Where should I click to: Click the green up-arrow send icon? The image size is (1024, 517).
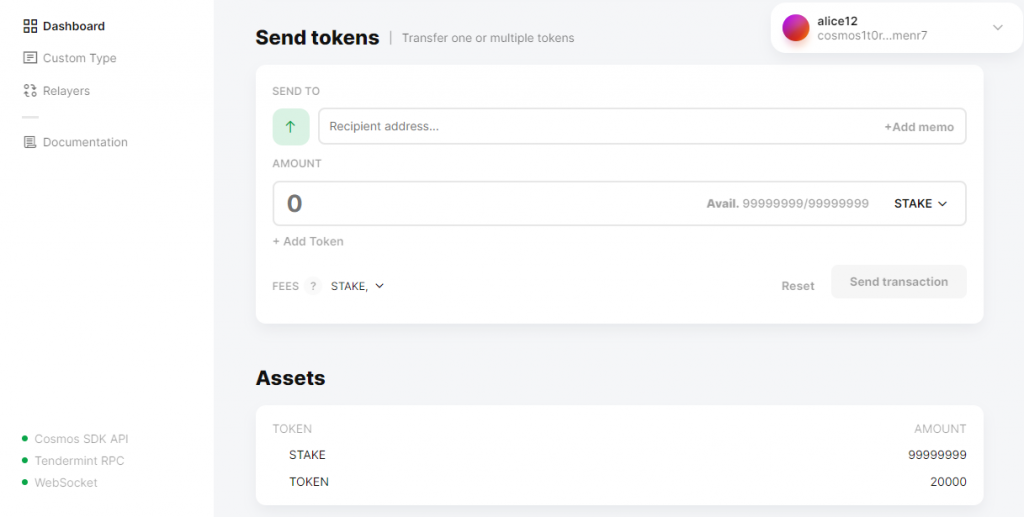tap(291, 127)
